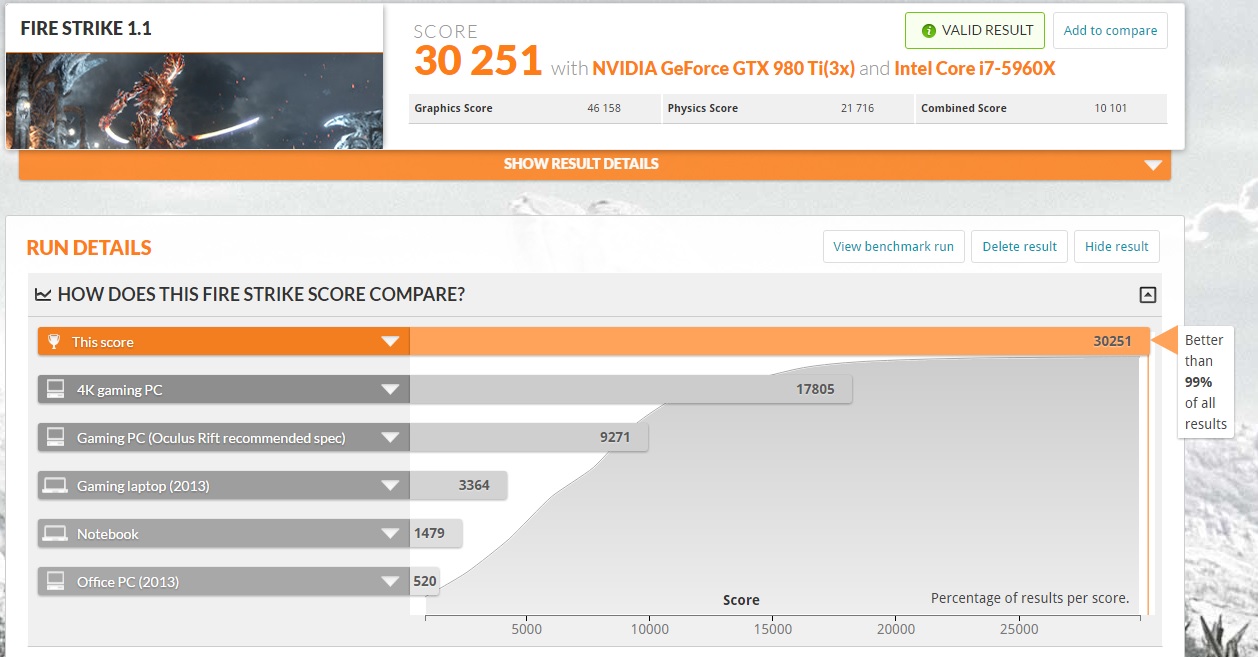Click the Combined Score value 10 101
This screenshot has width=1258, height=657.
pyautogui.click(x=1111, y=108)
